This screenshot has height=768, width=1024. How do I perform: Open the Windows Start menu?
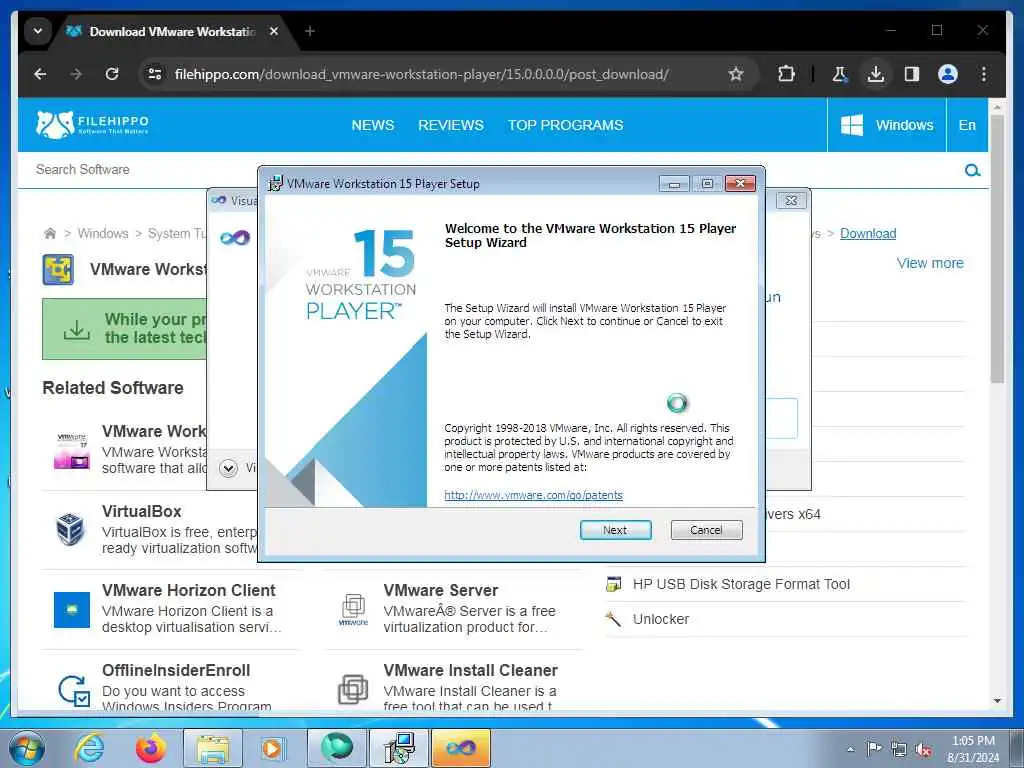tap(27, 748)
